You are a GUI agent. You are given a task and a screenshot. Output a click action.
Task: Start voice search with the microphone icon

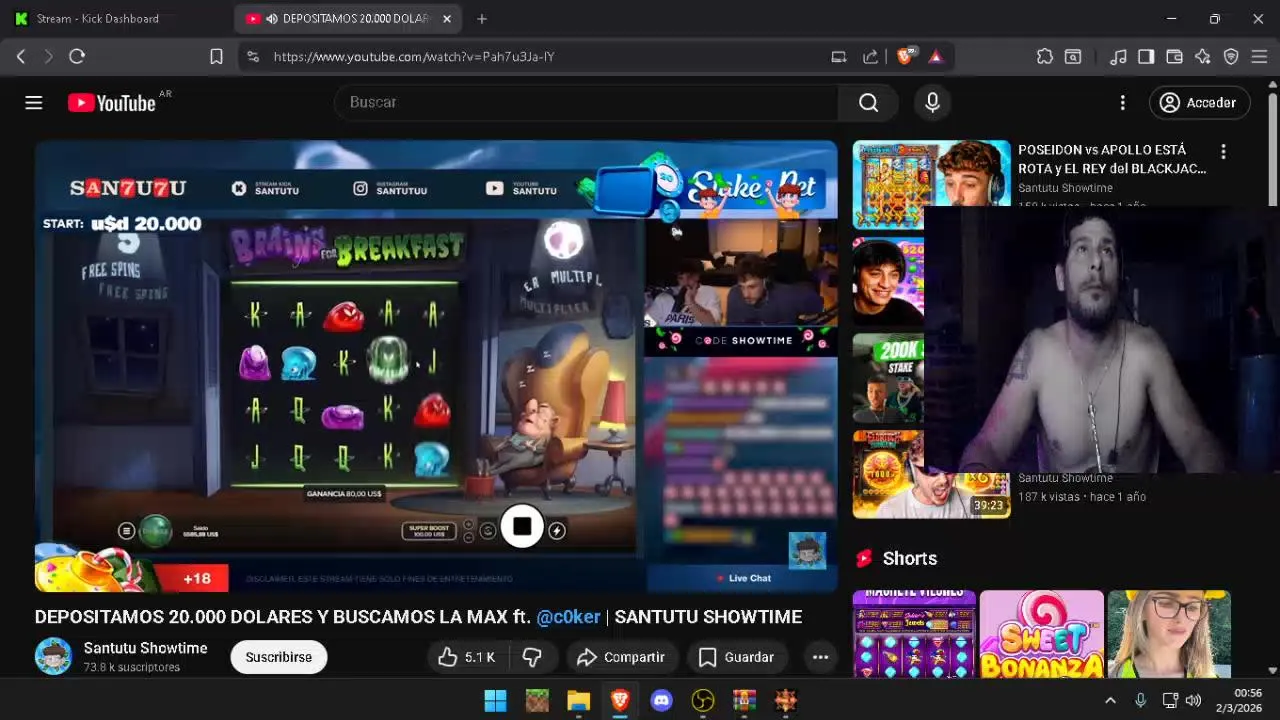coord(932,102)
